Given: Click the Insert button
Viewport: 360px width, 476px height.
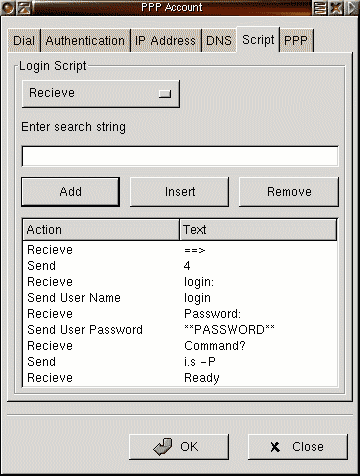Looking at the screenshot, I should [179, 192].
